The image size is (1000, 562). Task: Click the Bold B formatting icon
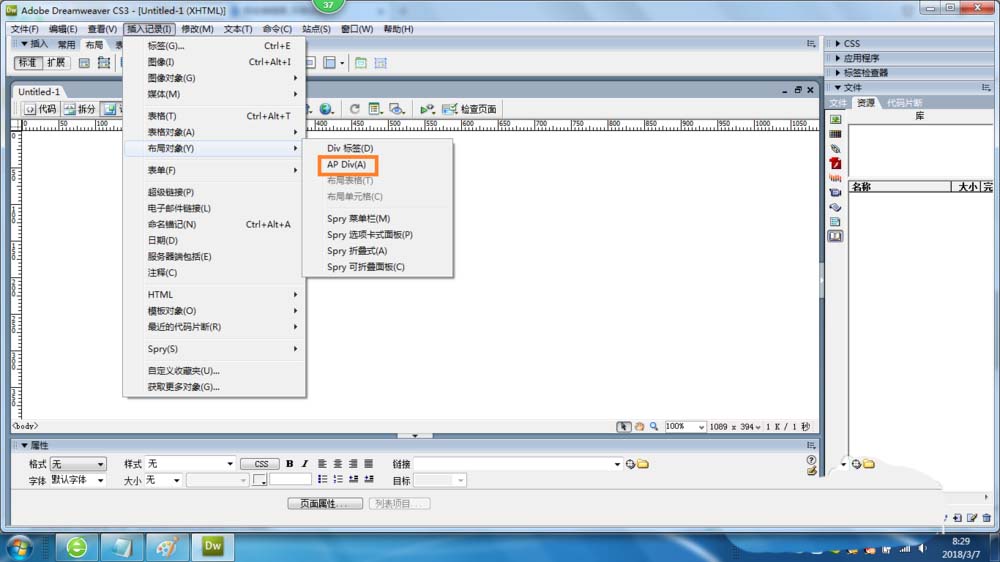[290, 464]
